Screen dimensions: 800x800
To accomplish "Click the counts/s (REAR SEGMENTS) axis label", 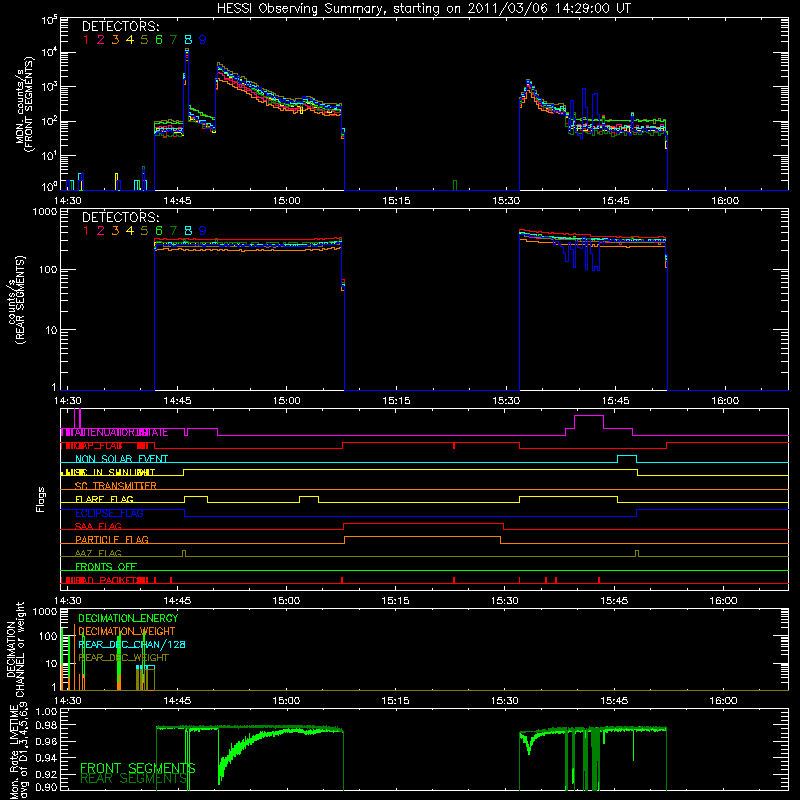I will click(17, 300).
